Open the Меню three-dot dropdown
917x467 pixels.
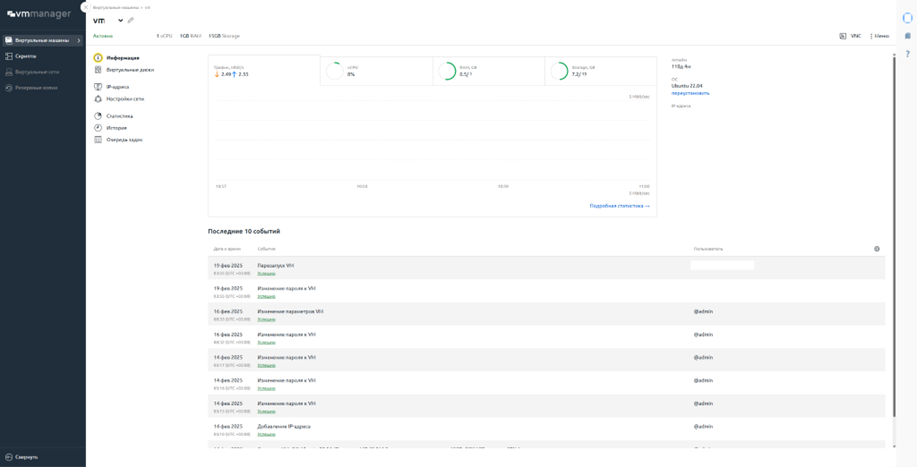879,36
